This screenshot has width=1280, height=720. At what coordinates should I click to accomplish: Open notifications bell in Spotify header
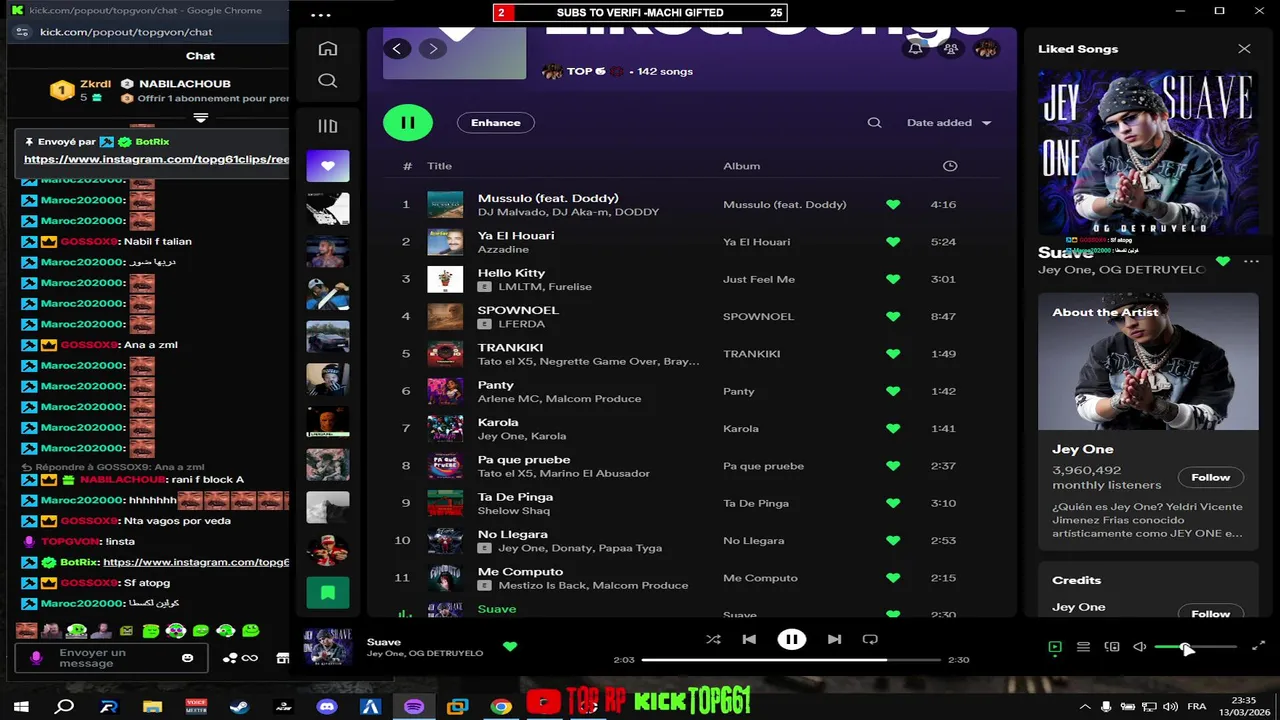click(x=915, y=48)
